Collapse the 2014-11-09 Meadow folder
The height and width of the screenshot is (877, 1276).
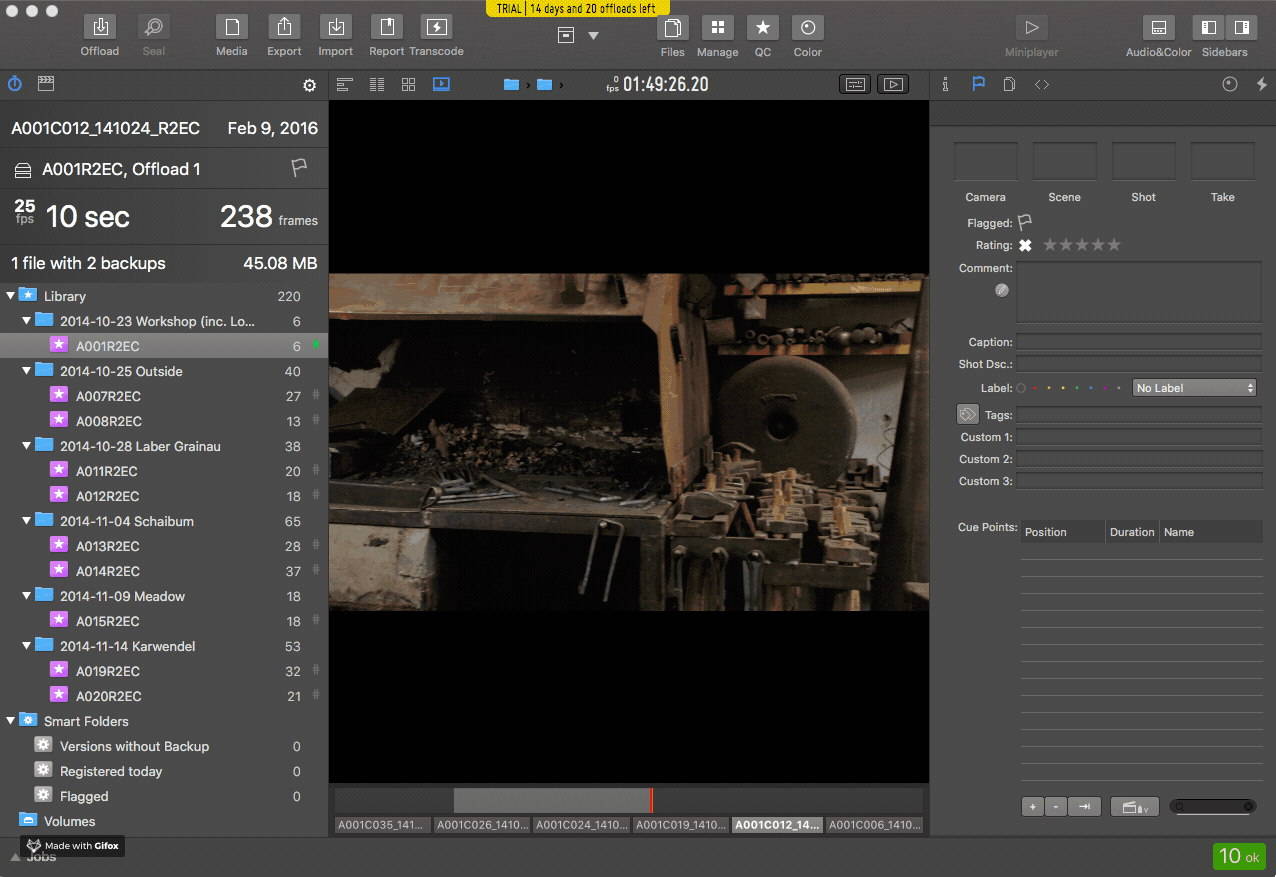tap(27, 596)
